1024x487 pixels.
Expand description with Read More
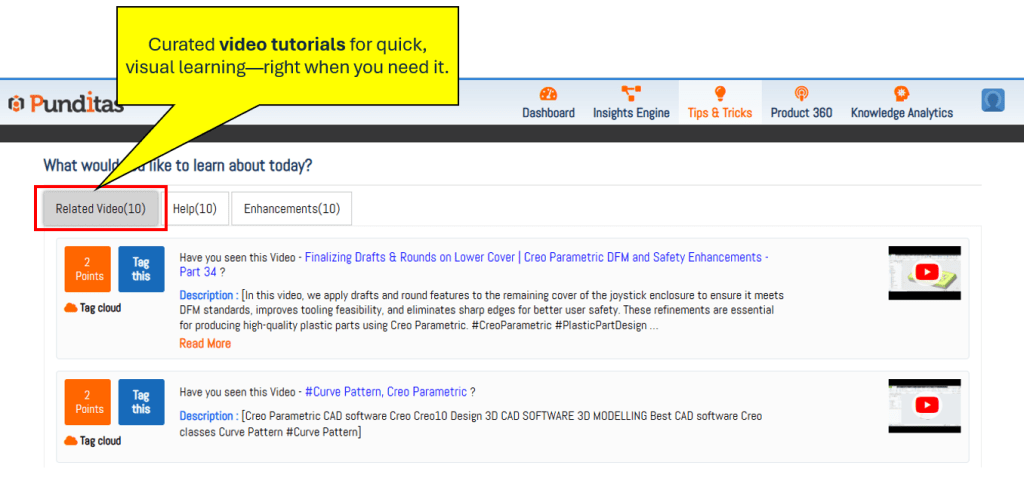coord(205,343)
